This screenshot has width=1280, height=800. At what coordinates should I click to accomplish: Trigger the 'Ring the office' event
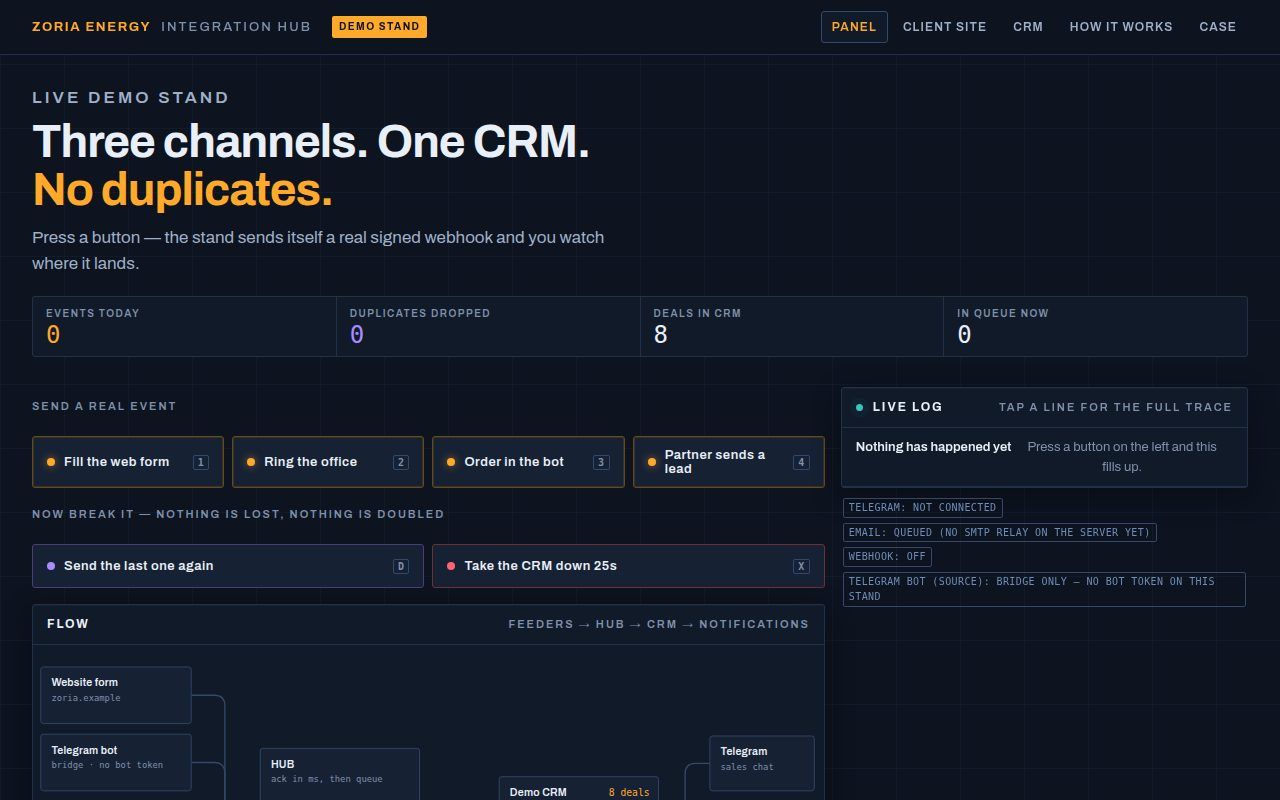click(328, 462)
